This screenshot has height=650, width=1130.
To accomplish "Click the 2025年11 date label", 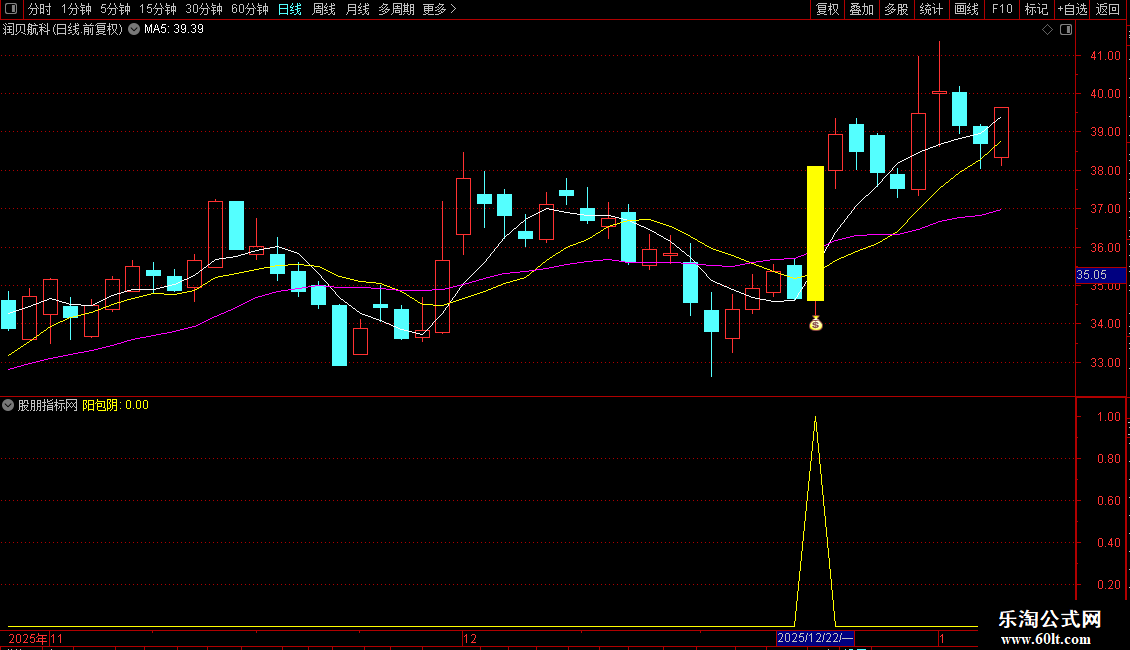I will 35,638.
